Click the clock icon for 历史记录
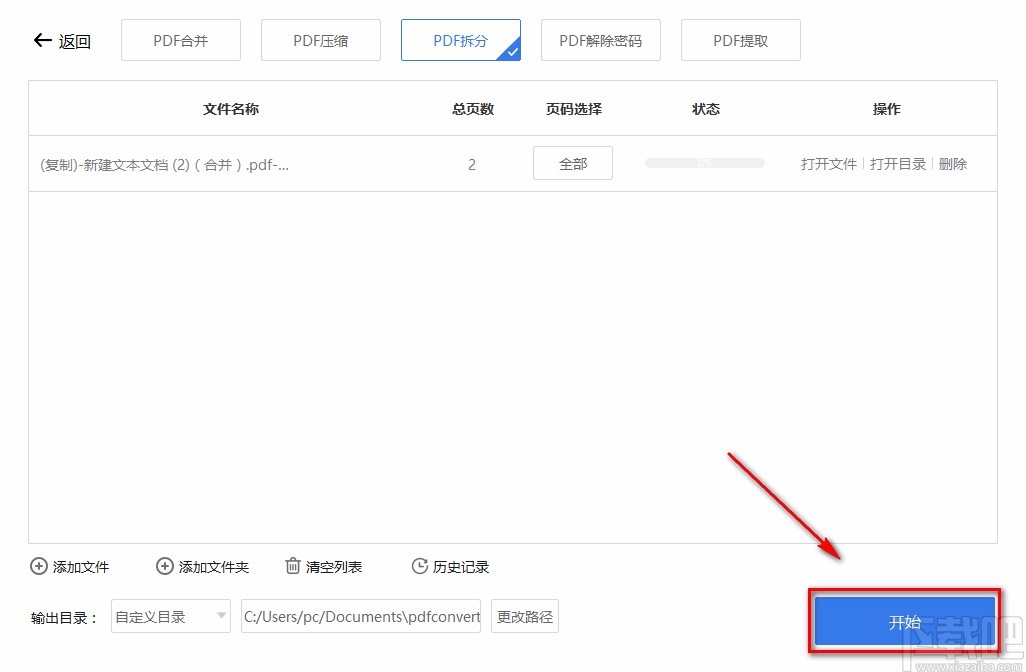The height and width of the screenshot is (672, 1026). pos(419,566)
